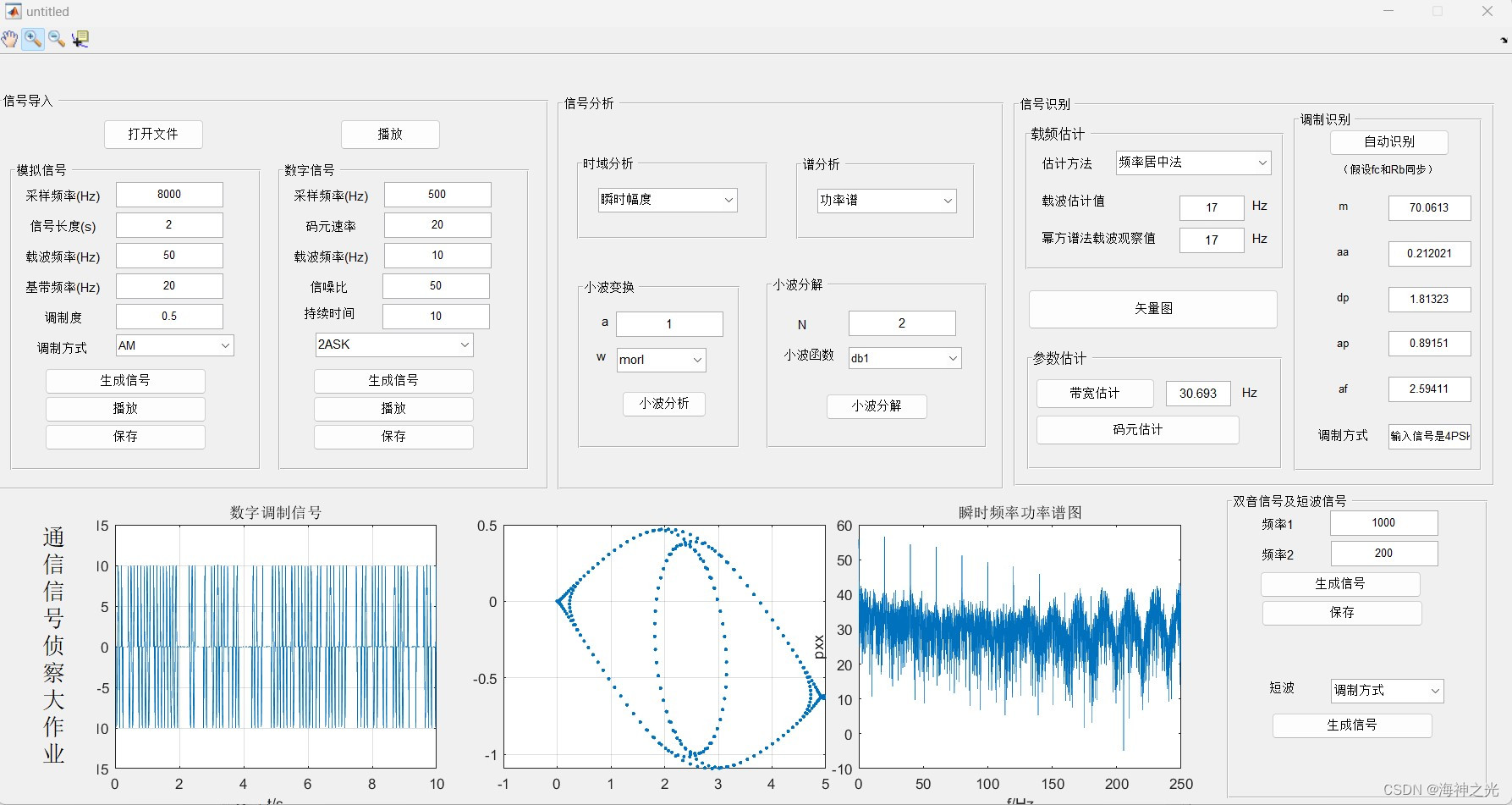This screenshot has width=1512, height=805.
Task: Open the morl wavelet dropdown
Action: pos(661,360)
